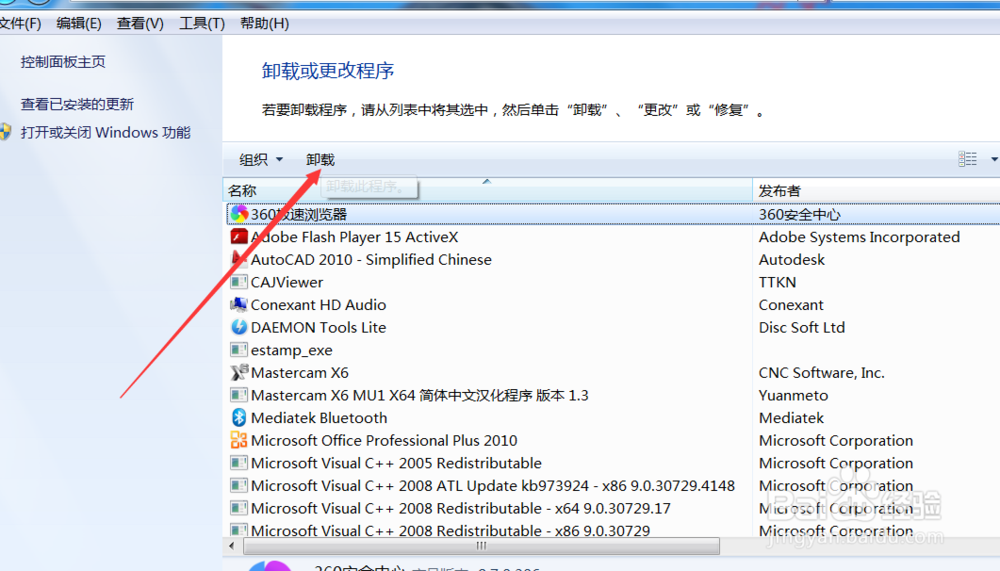Click the CAJViewer program icon
This screenshot has width=1000, height=571.
pyautogui.click(x=239, y=282)
